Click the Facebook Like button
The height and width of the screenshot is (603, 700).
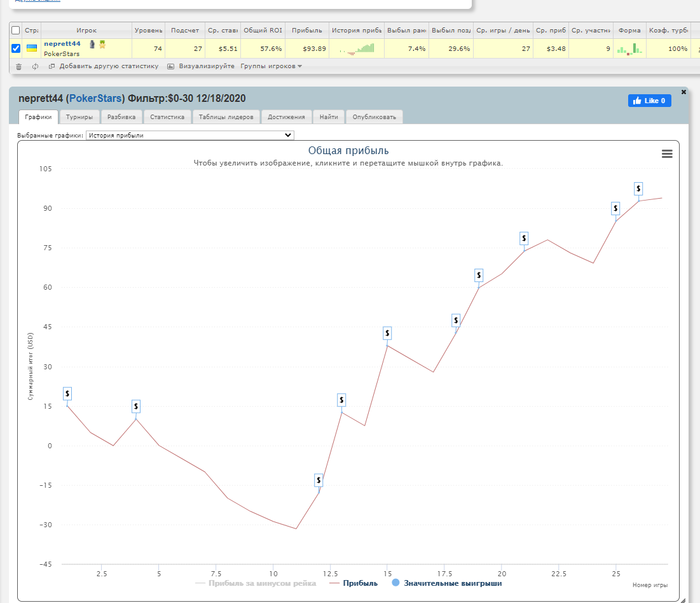pyautogui.click(x=650, y=101)
